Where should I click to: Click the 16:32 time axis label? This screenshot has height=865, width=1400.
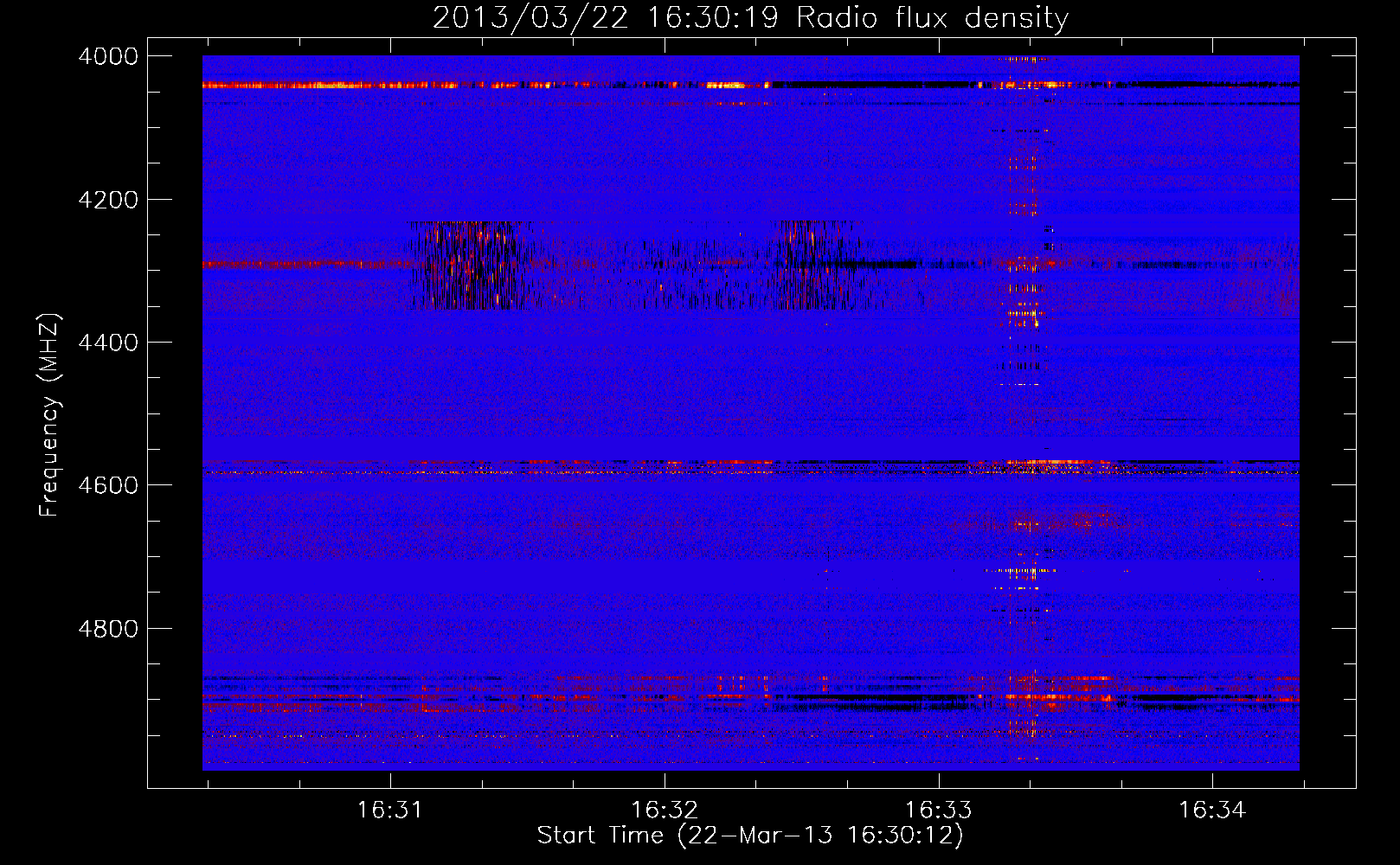click(x=664, y=810)
